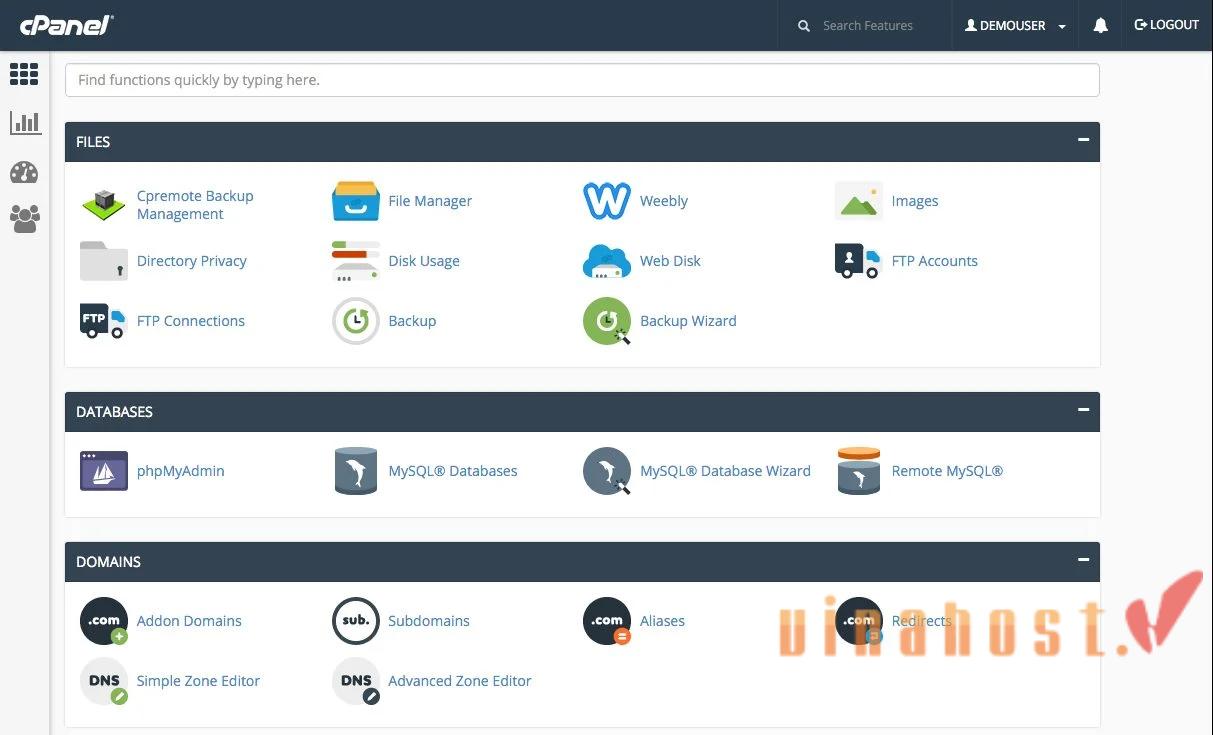Open the Web Disk cloud icon
Image resolution: width=1213 pixels, height=735 pixels.
click(607, 261)
